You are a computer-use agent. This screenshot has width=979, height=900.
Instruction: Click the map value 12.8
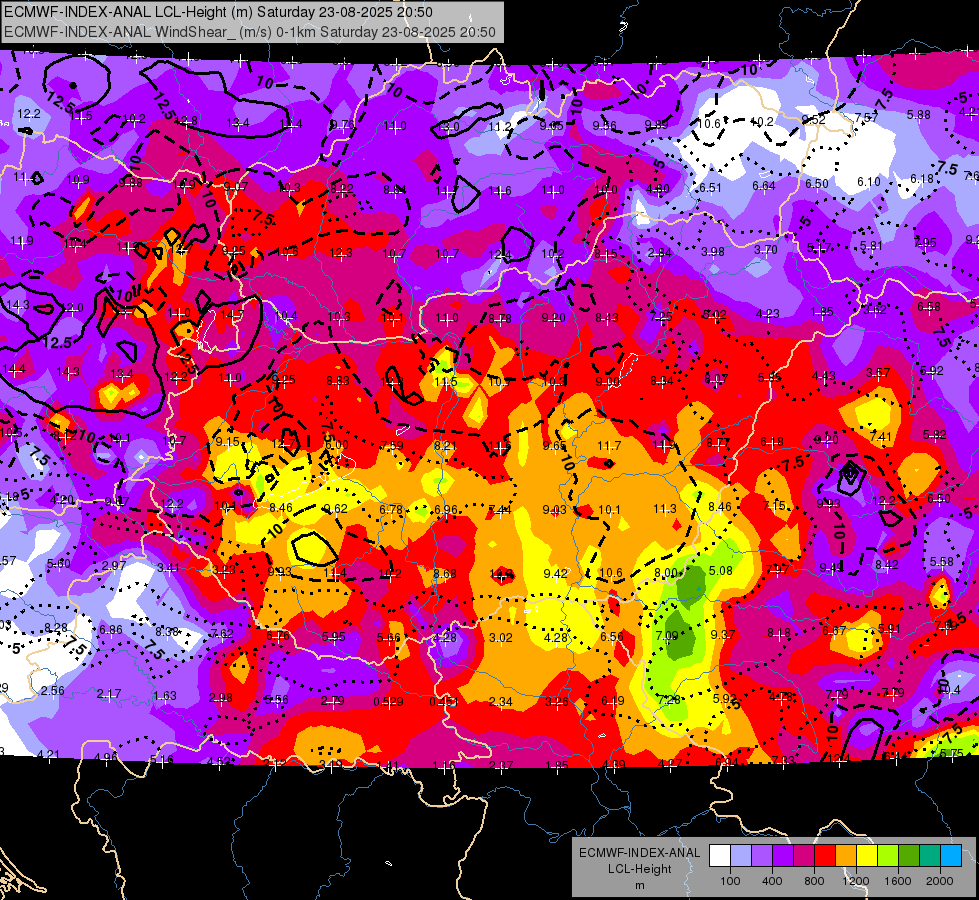[x=186, y=121]
